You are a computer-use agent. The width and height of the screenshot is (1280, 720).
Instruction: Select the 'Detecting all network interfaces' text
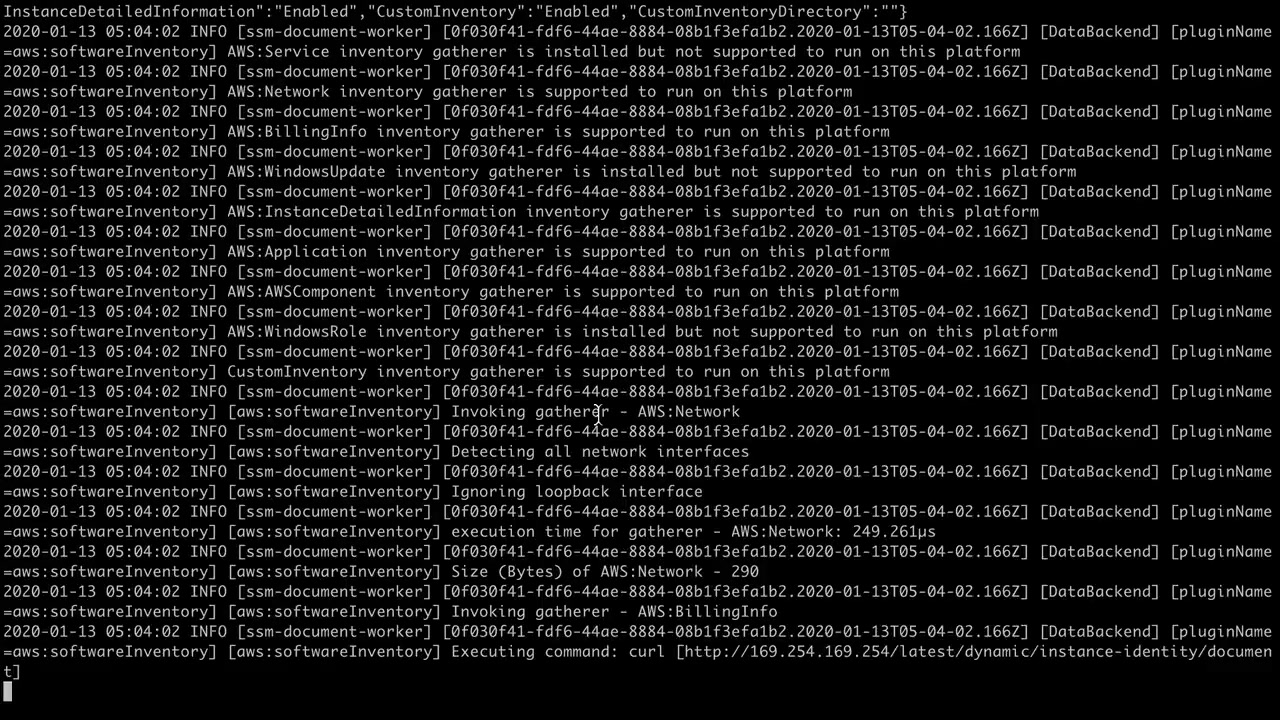(600, 451)
